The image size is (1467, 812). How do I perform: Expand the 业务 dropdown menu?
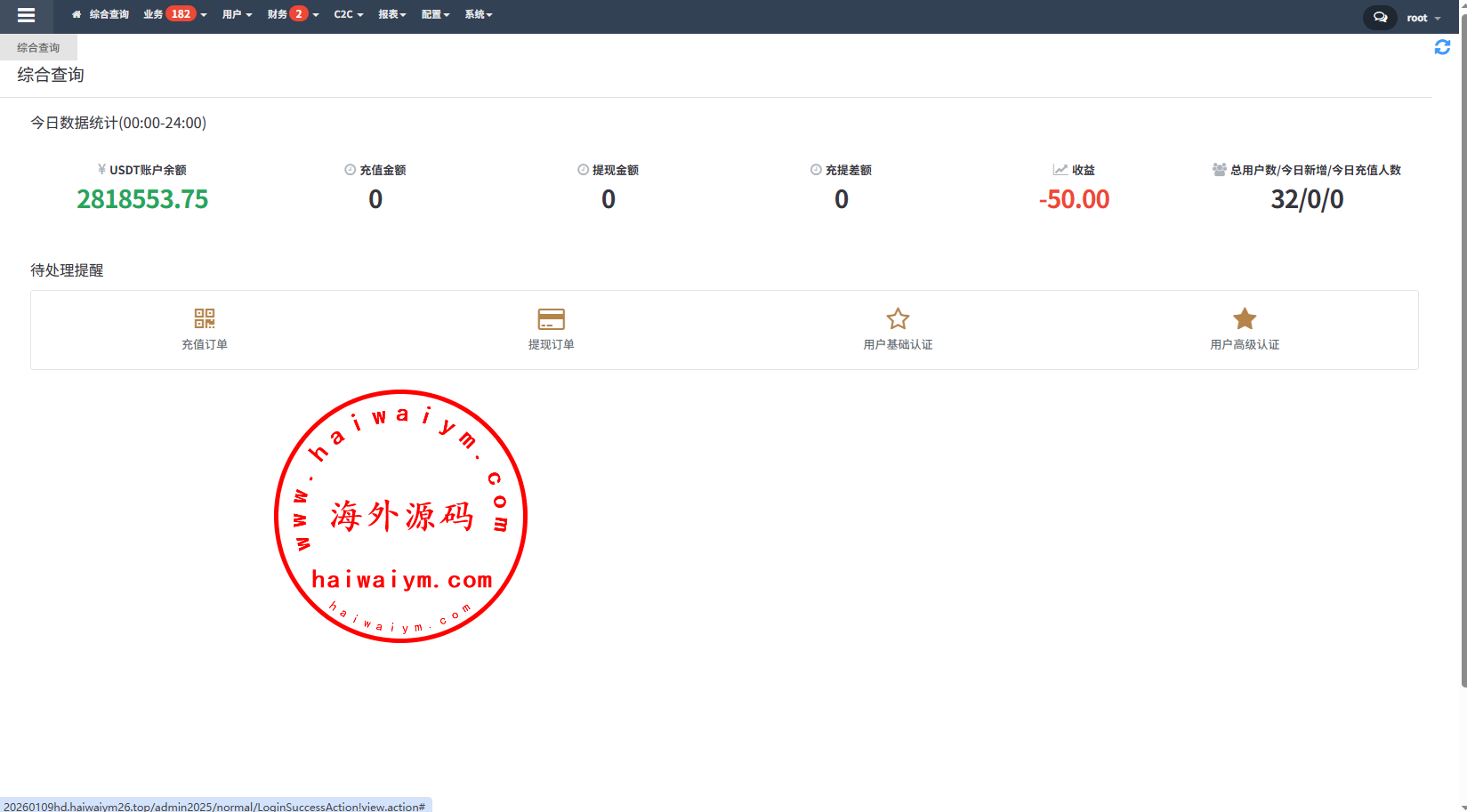[154, 14]
